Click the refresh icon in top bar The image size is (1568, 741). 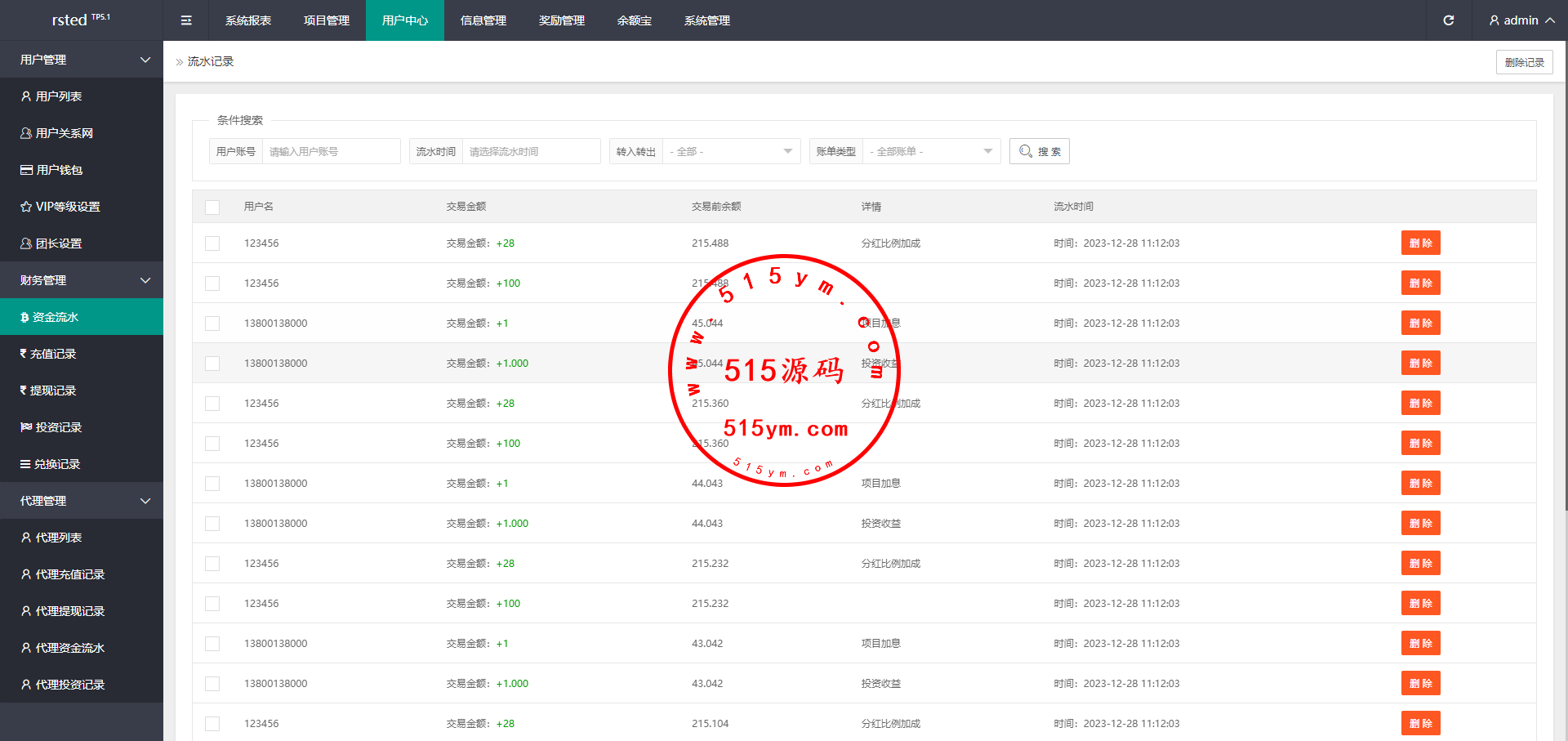[1448, 20]
